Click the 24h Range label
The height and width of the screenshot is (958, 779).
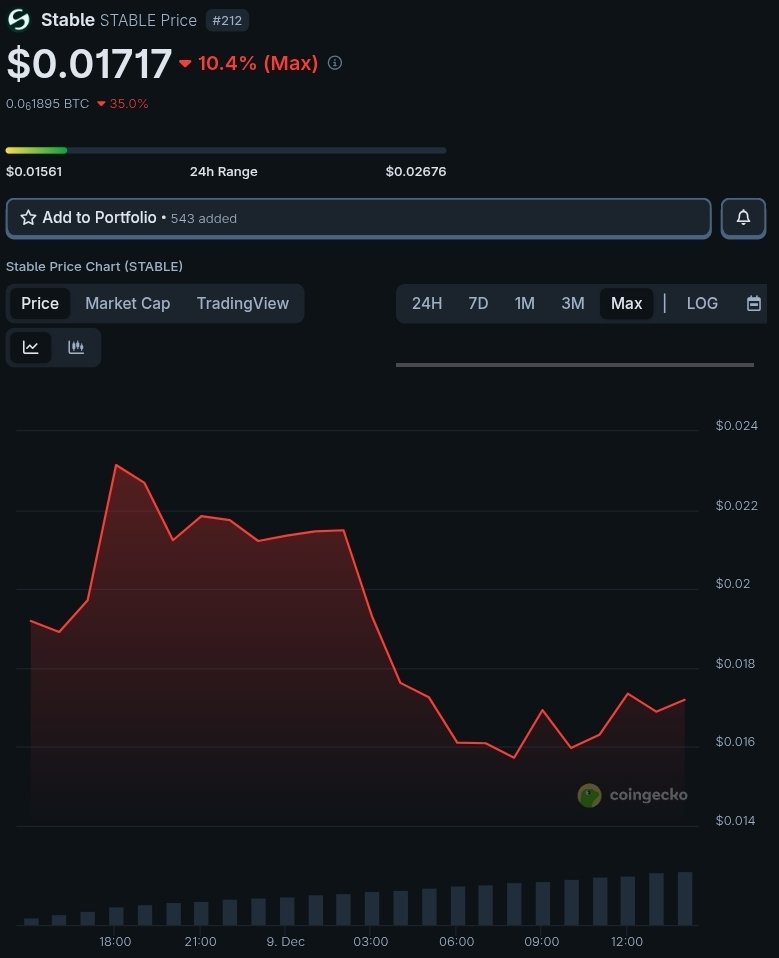pos(223,172)
